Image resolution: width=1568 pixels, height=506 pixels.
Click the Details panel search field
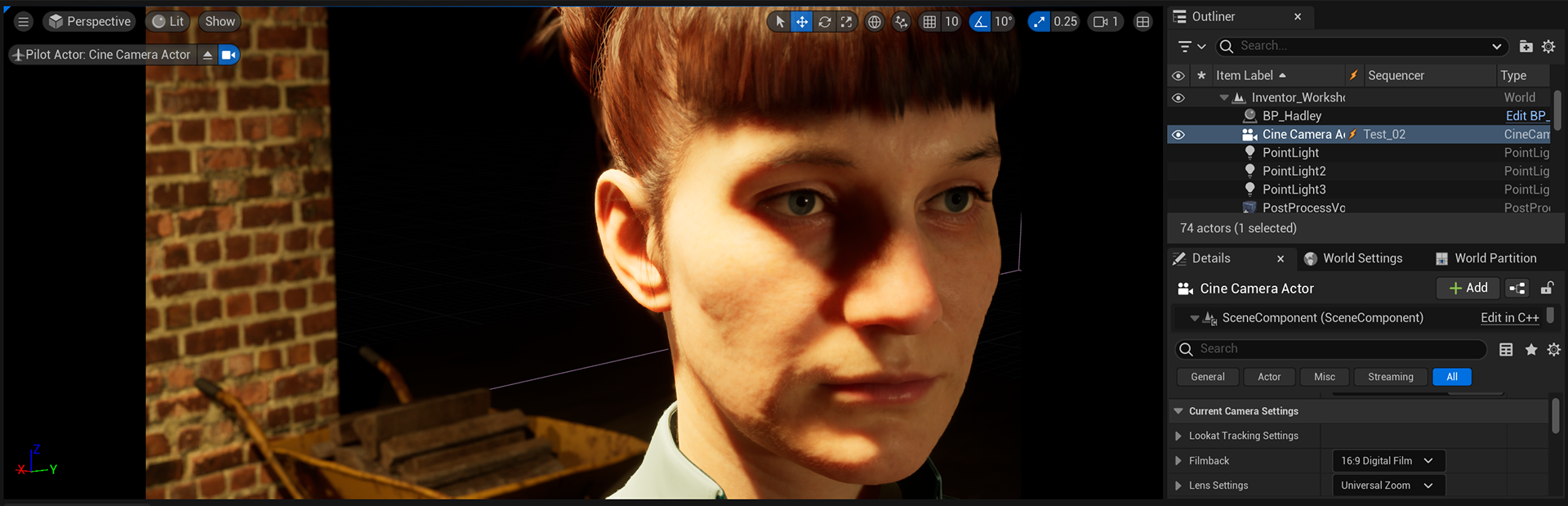pyautogui.click(x=1331, y=349)
